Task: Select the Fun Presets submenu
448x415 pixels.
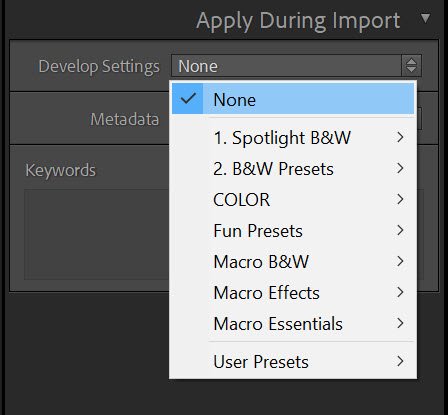Action: (x=293, y=230)
